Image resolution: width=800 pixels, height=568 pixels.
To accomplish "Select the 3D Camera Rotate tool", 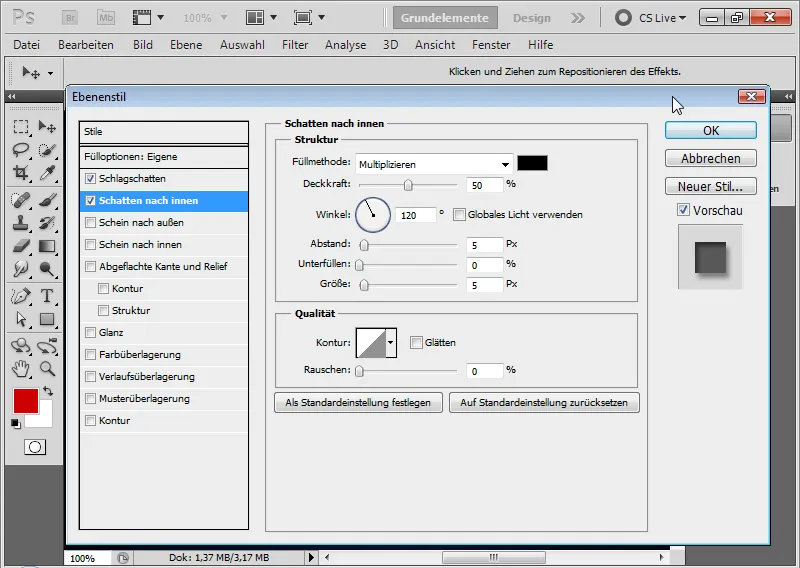I will click(47, 345).
